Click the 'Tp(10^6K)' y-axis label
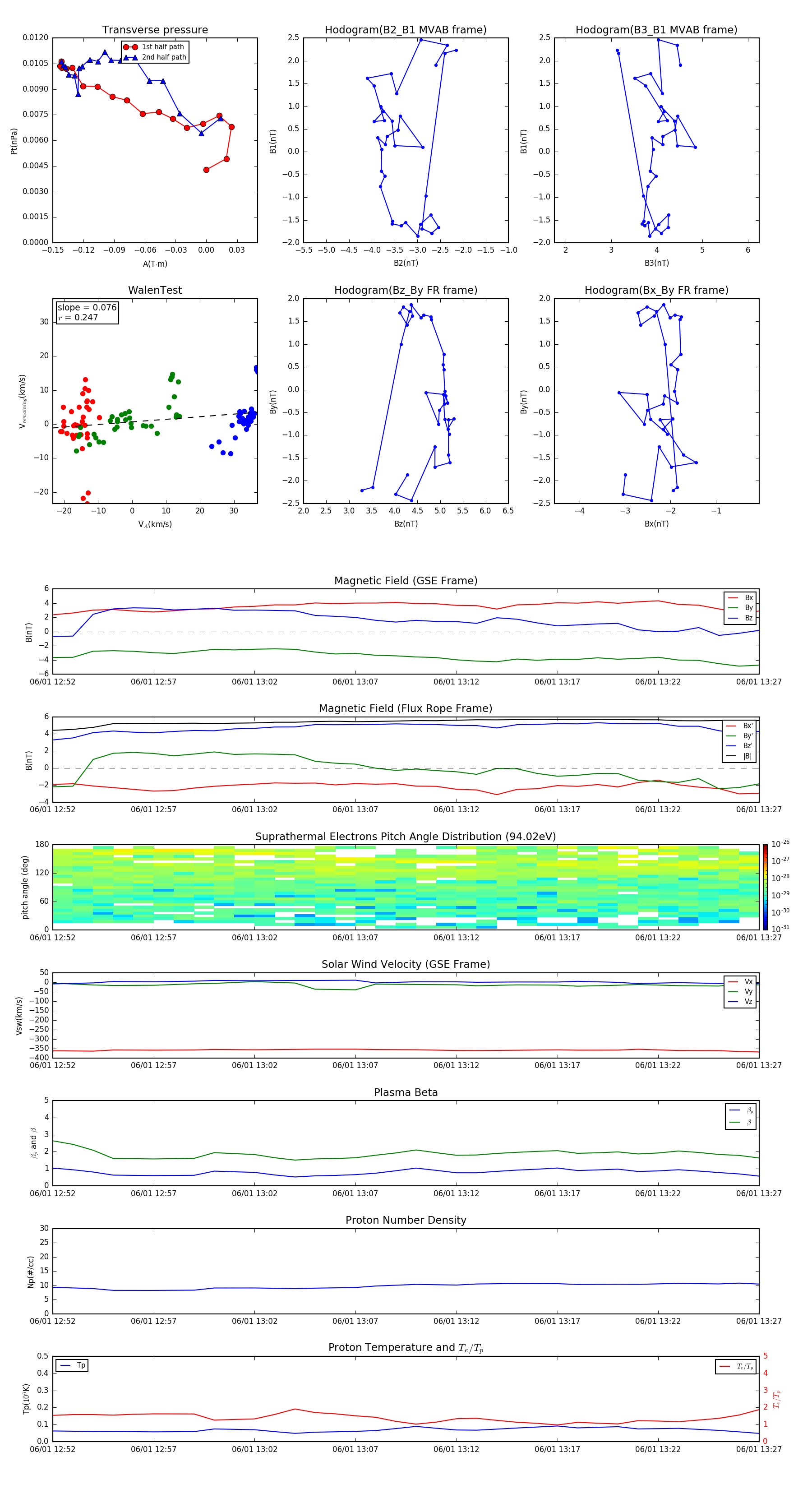 (x=26, y=1399)
